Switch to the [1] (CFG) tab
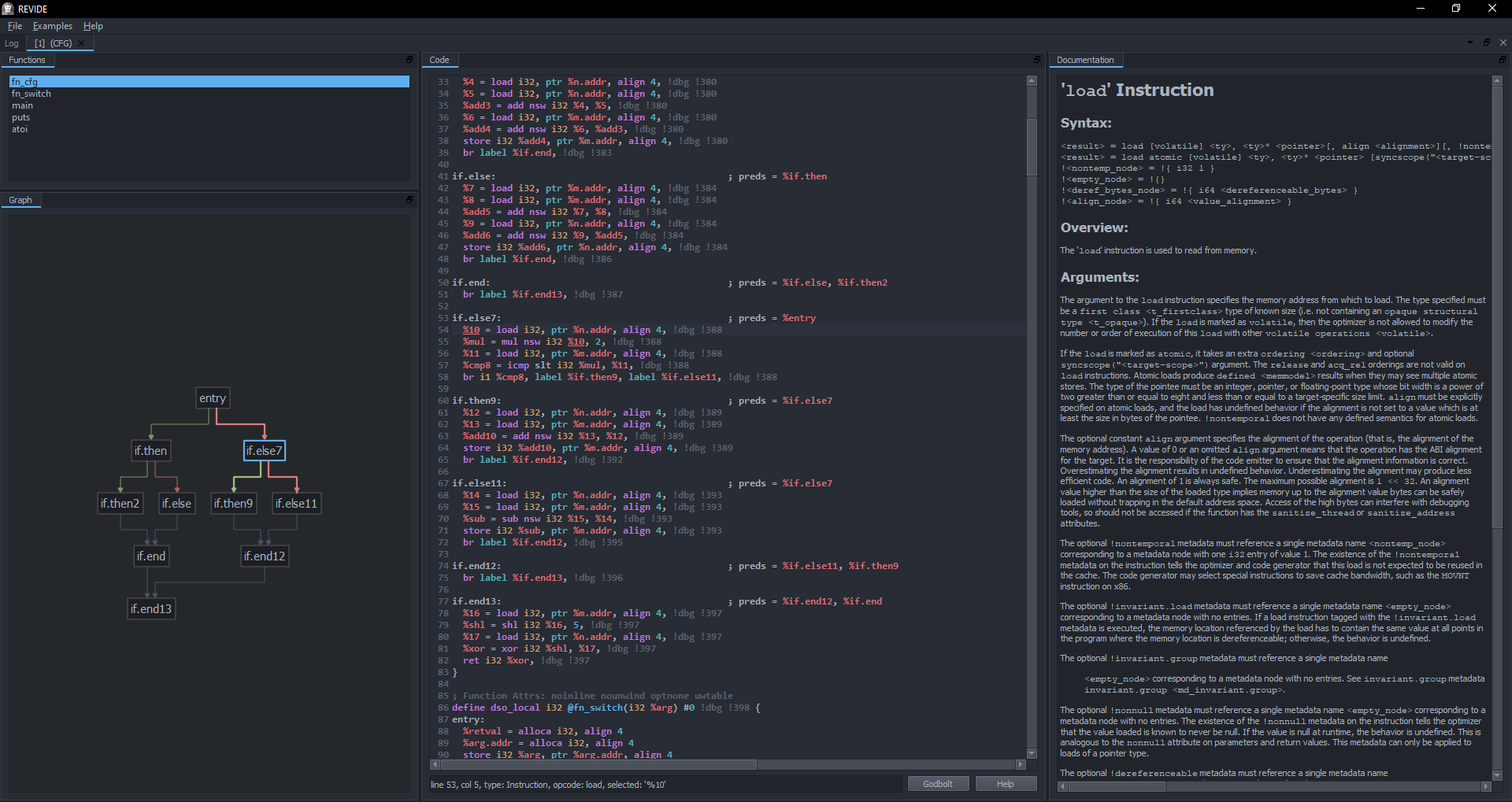Screen dimensions: 1512x802 point(60,43)
